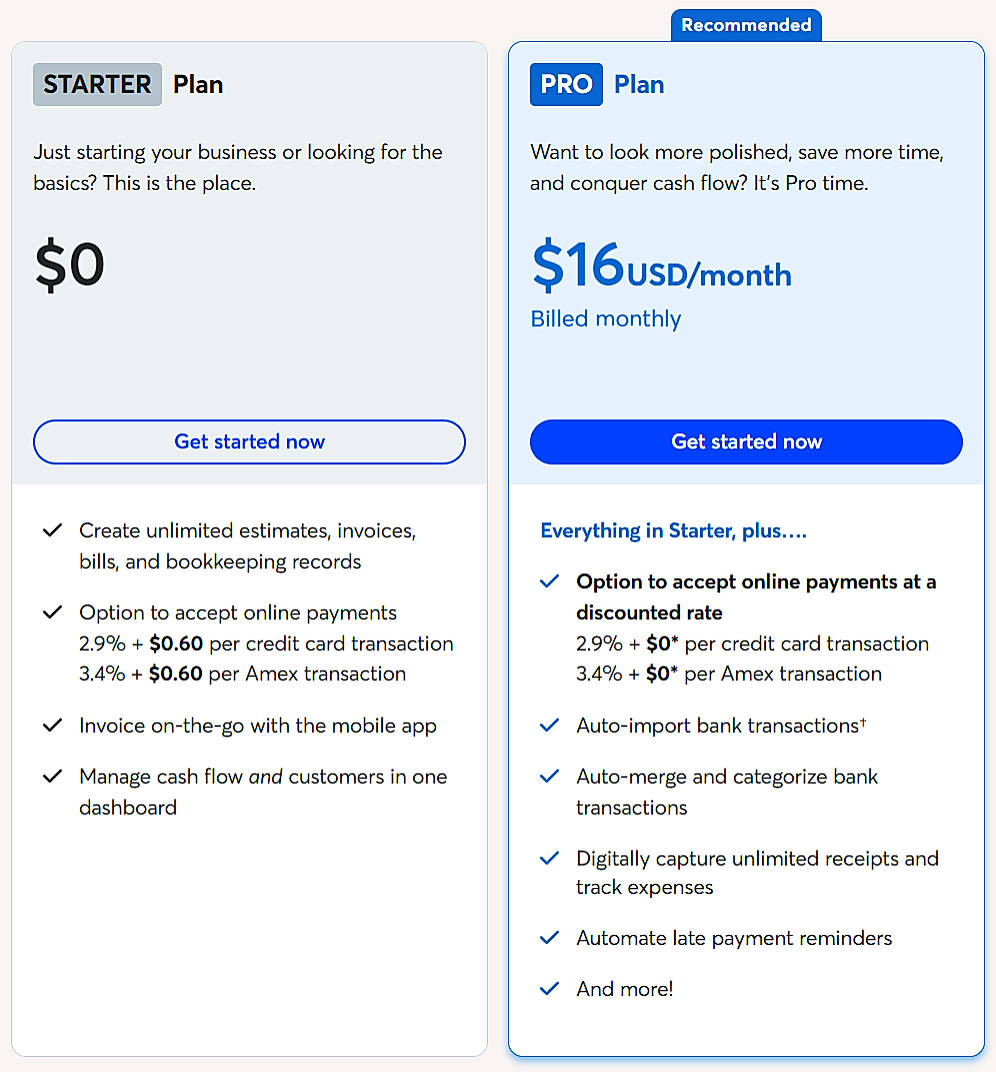Select the checkmark next to late payment reminders

(x=549, y=937)
